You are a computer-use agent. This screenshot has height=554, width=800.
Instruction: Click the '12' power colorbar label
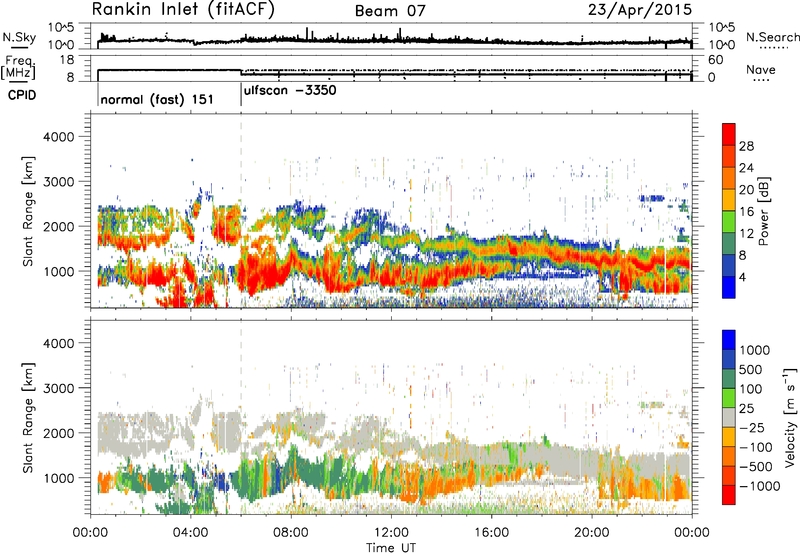(746, 234)
